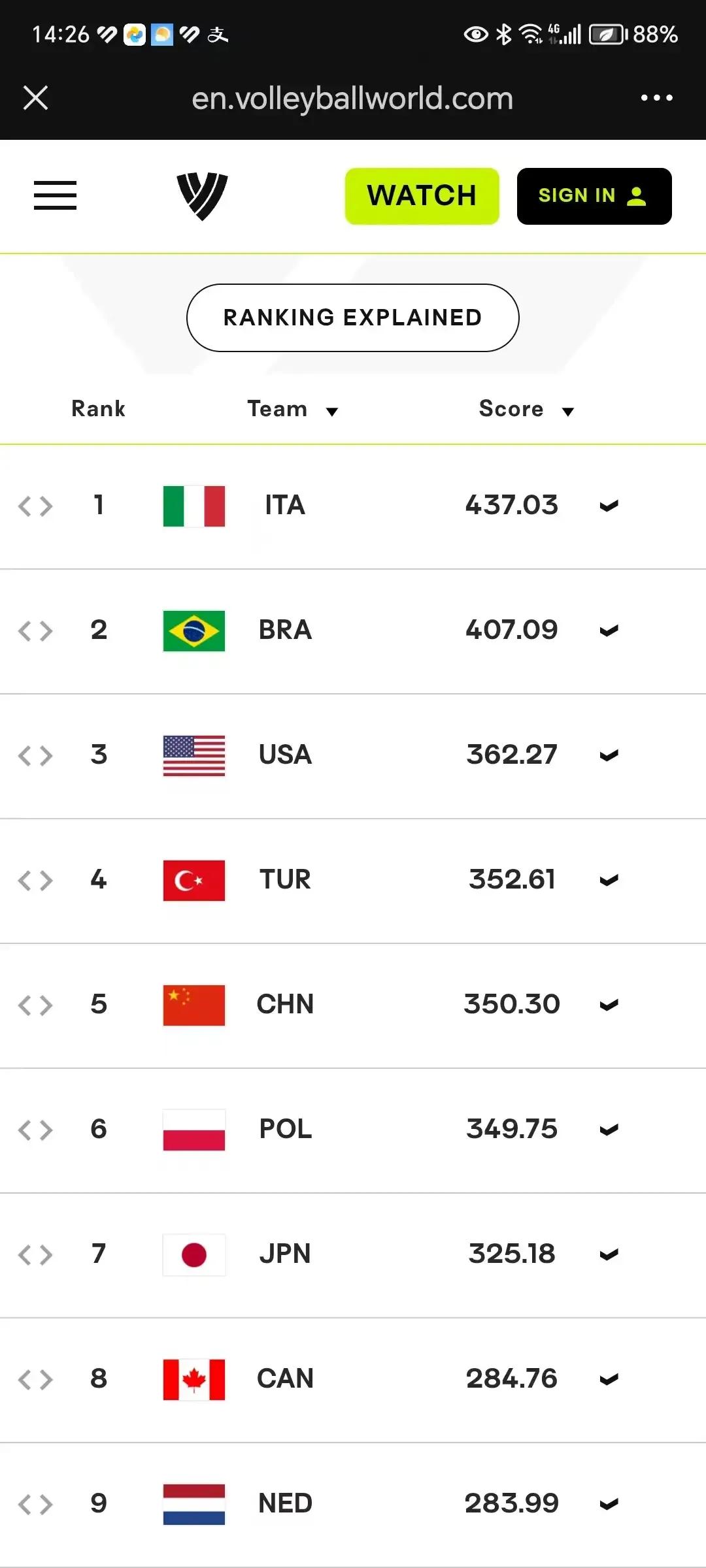Click the SIGN IN button

tap(594, 196)
